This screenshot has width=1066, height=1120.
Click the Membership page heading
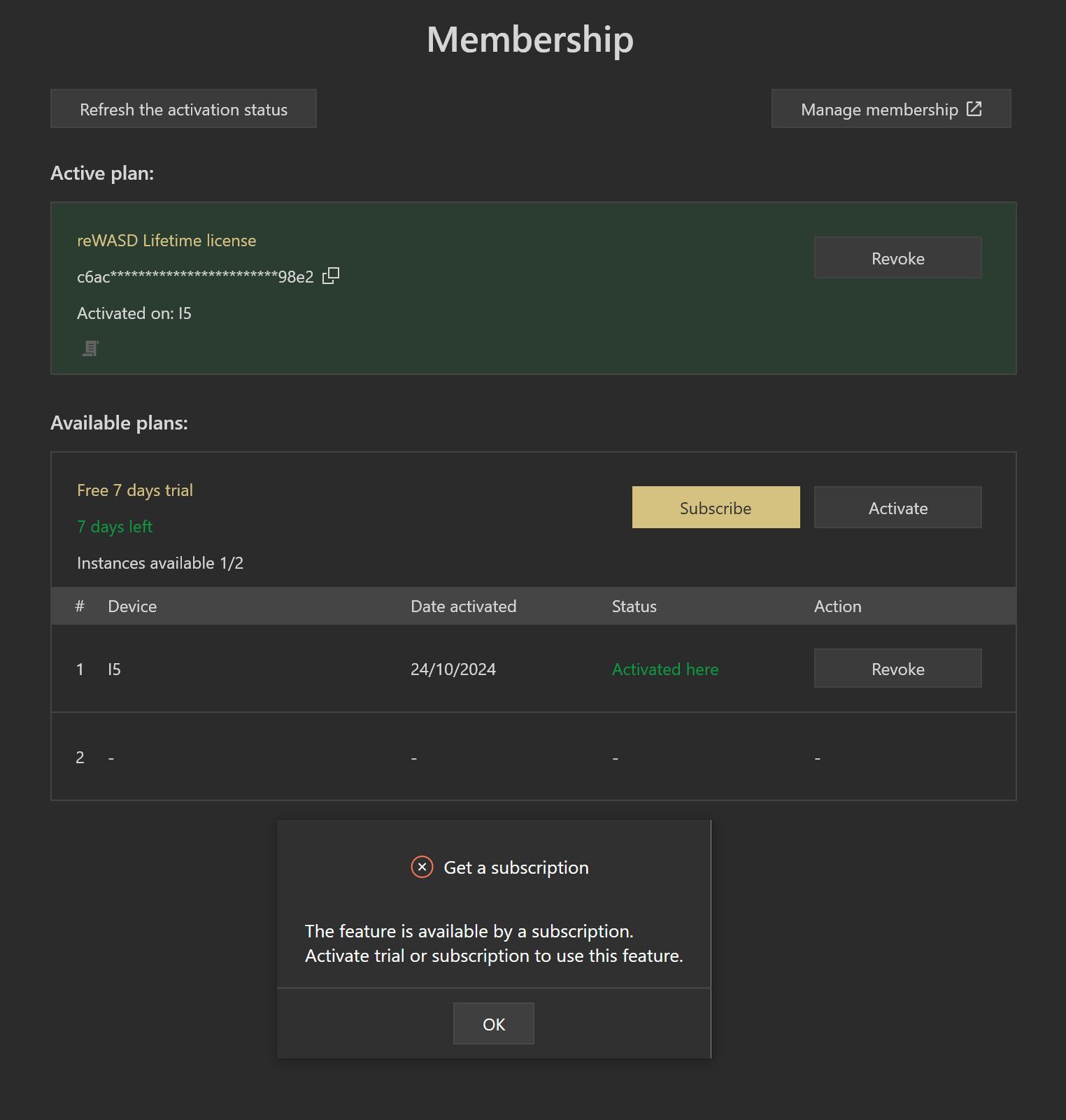click(x=530, y=39)
